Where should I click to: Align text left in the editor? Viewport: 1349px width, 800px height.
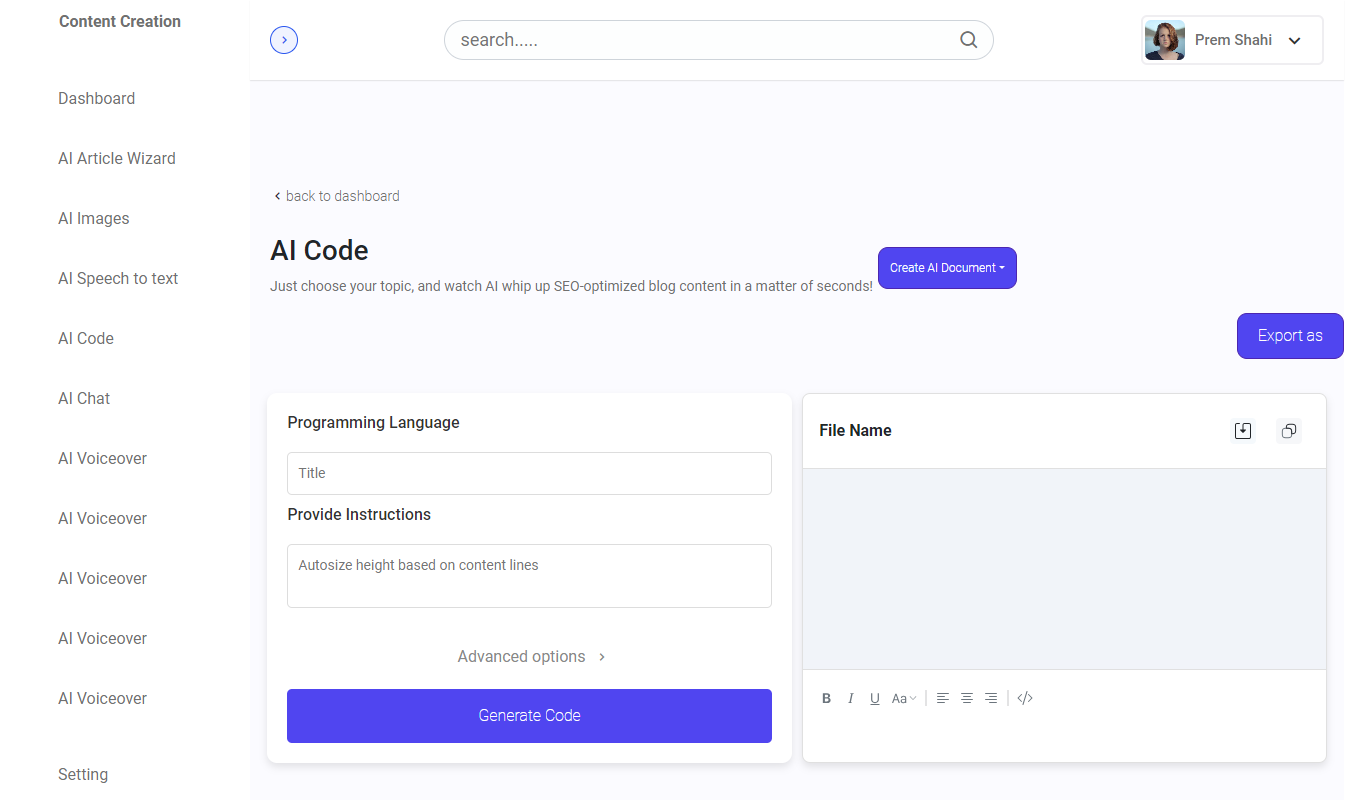point(943,698)
